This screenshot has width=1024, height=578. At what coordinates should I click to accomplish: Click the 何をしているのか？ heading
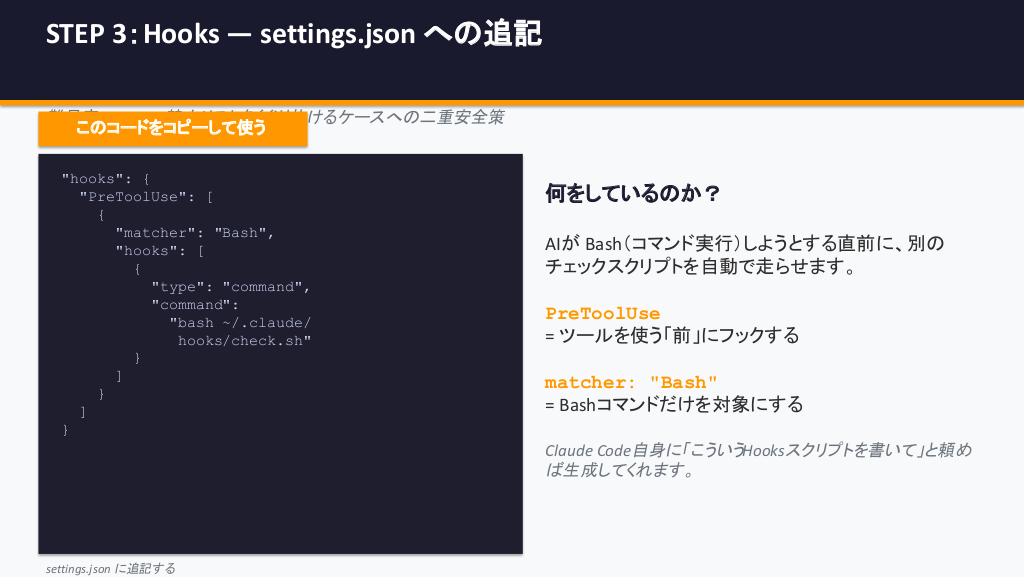(632, 194)
